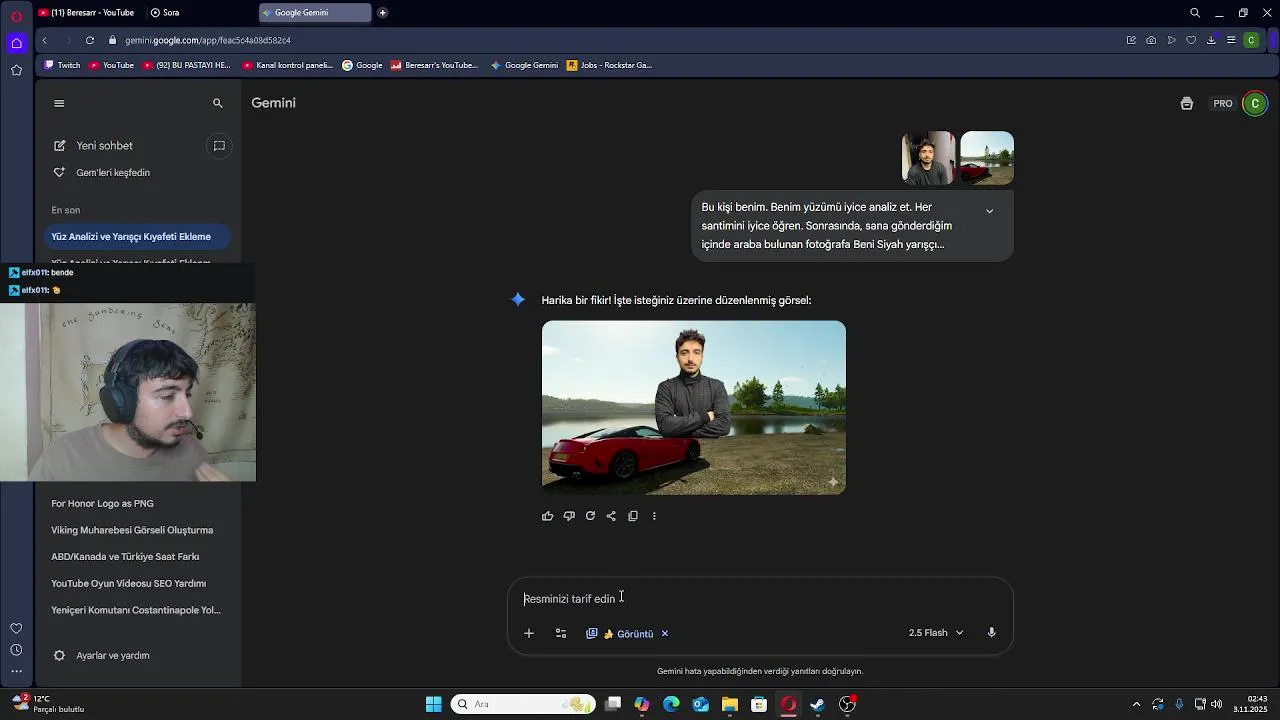Open YouTube Oyun Videosu SEO Yardımı chat
1280x720 pixels.
point(128,584)
